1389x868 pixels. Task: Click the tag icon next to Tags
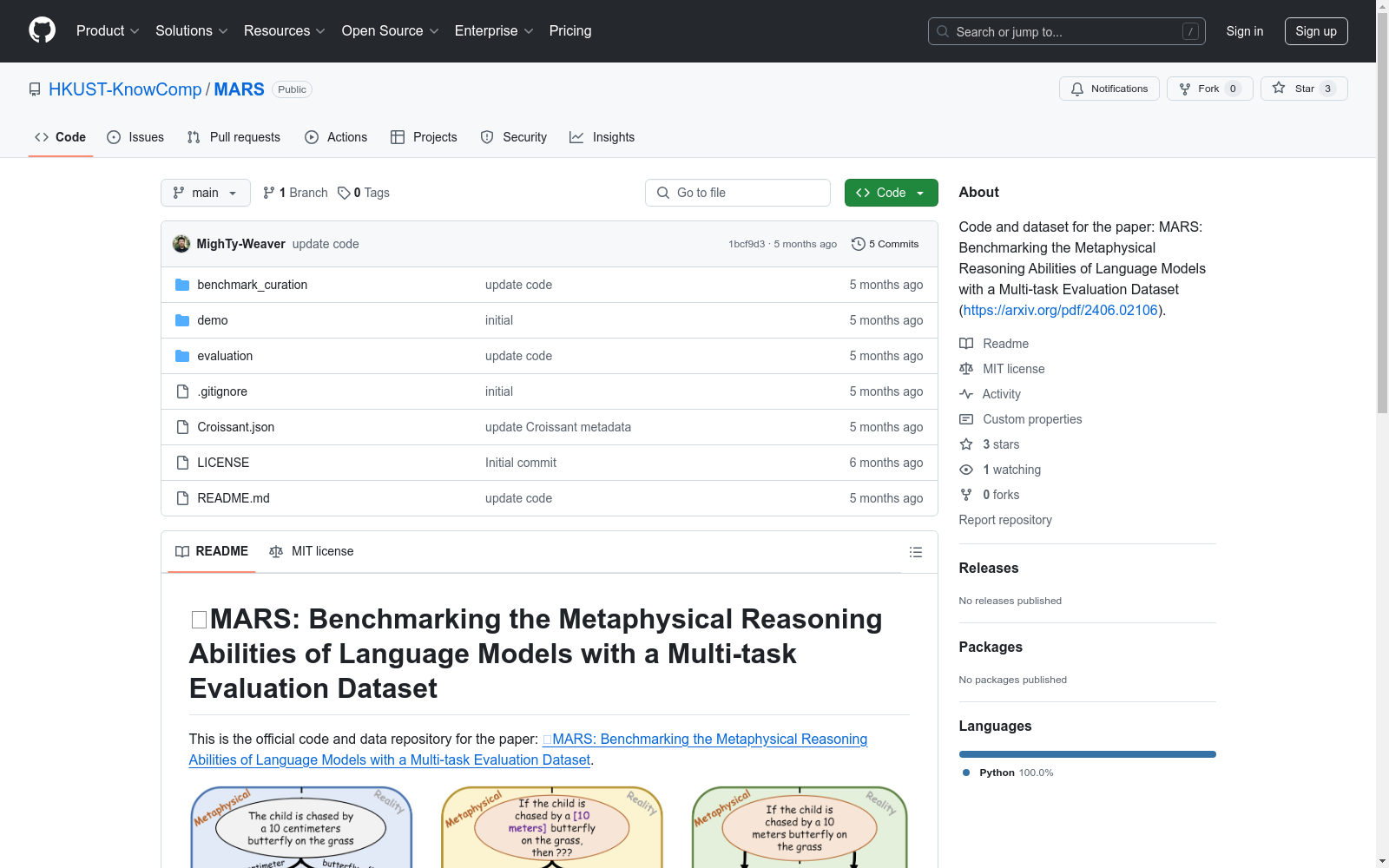click(x=344, y=193)
